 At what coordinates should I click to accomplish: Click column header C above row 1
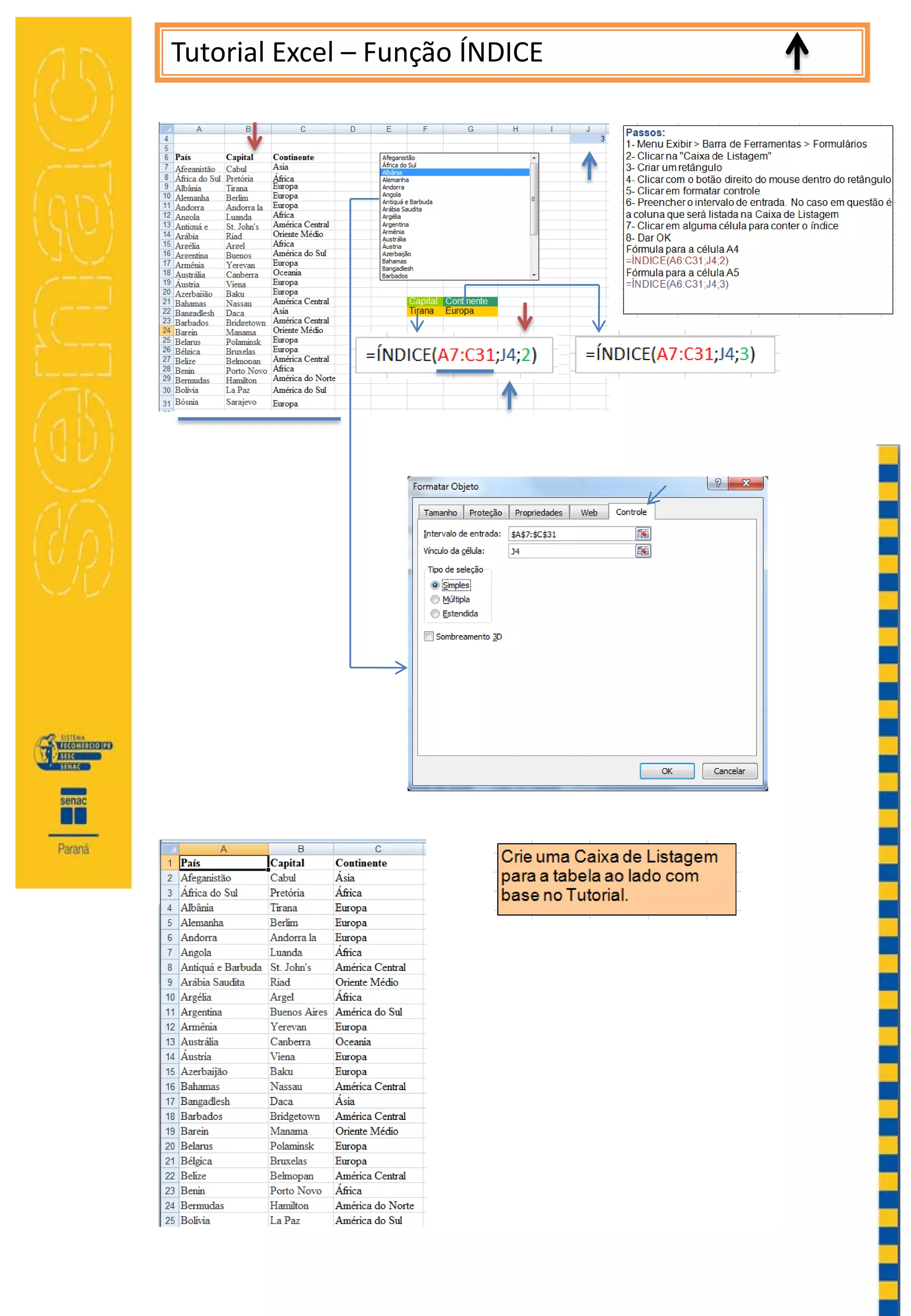pos(378,849)
